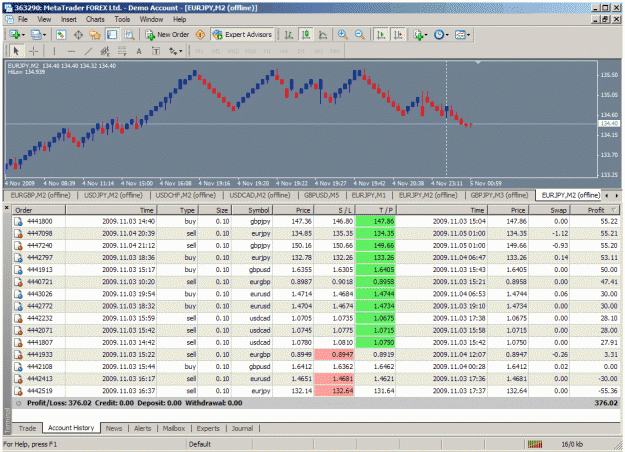625x452 pixels.
Task: Select the Text 'A' tool
Action: 139,51
